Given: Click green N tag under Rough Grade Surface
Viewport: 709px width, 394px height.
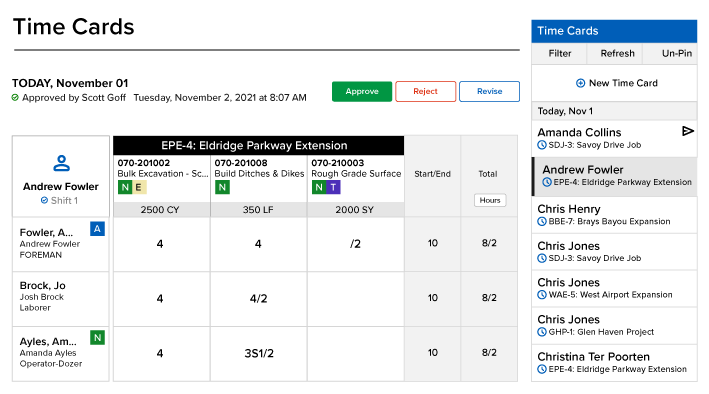Looking at the screenshot, I should tap(319, 187).
